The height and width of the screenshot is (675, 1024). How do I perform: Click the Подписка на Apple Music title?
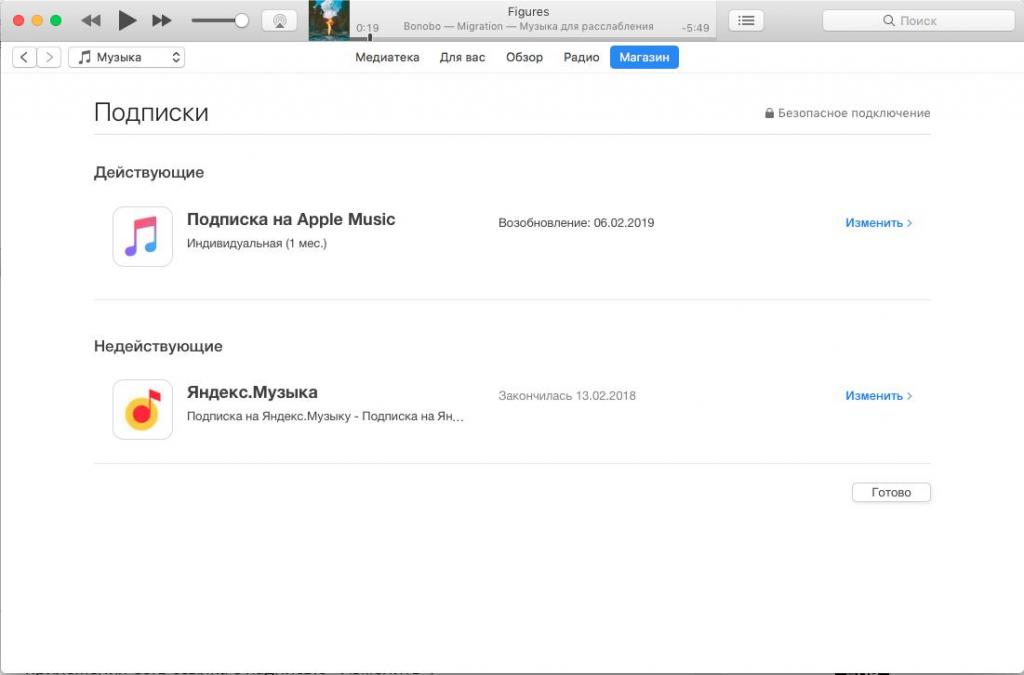[x=291, y=219]
